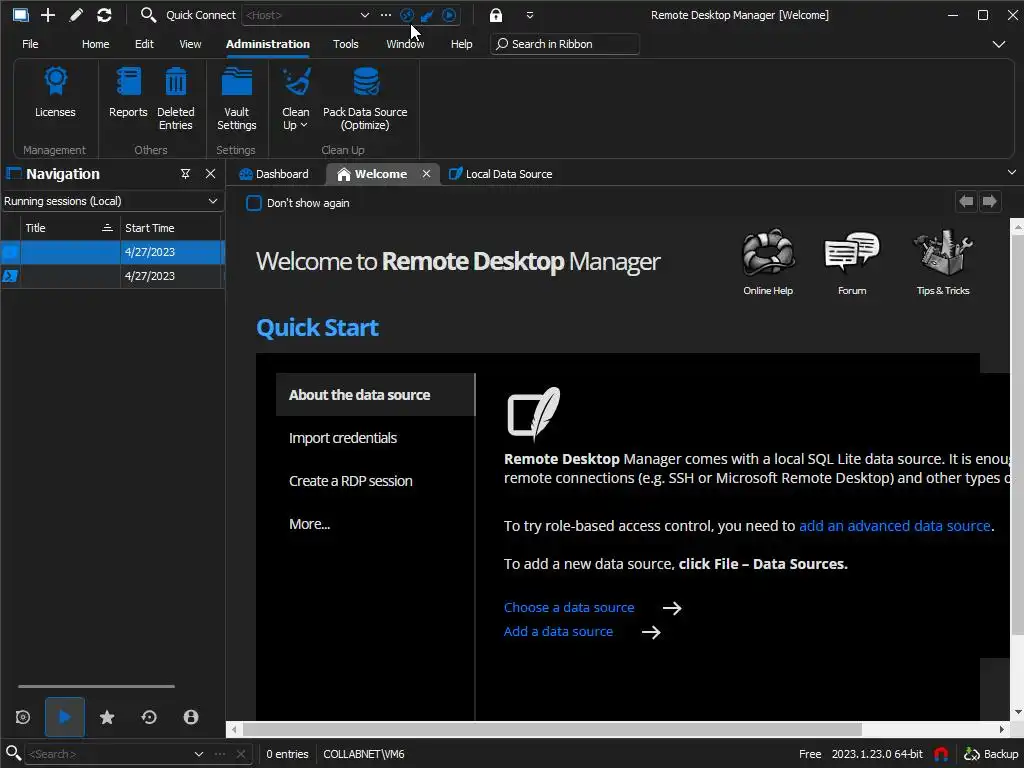Click the Quick Connect host input field

click(299, 15)
